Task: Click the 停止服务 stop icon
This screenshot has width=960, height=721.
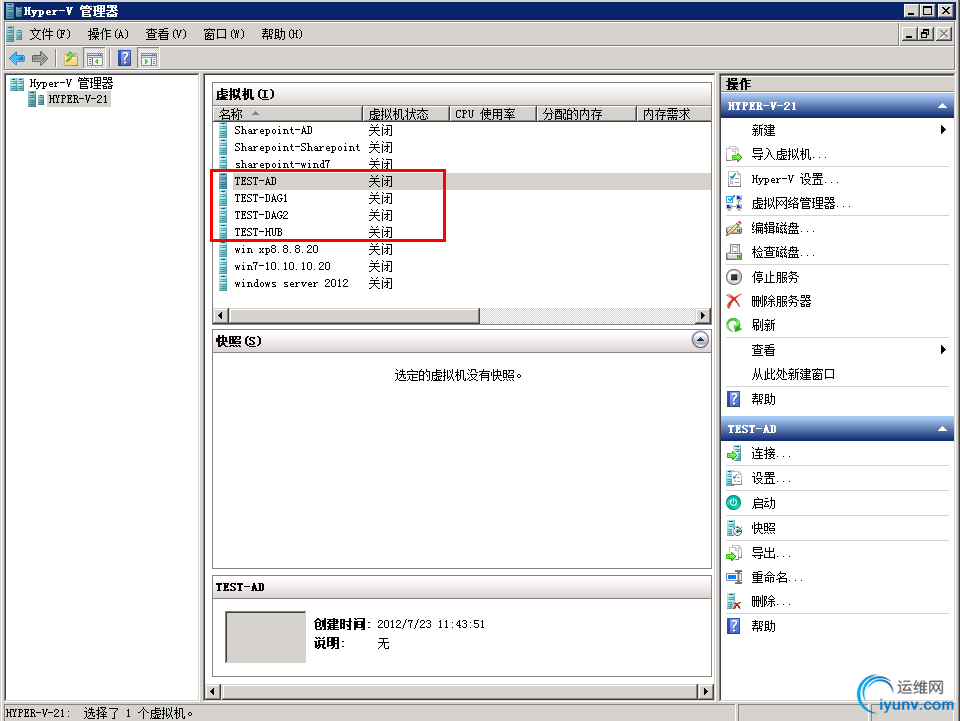Action: [x=733, y=277]
